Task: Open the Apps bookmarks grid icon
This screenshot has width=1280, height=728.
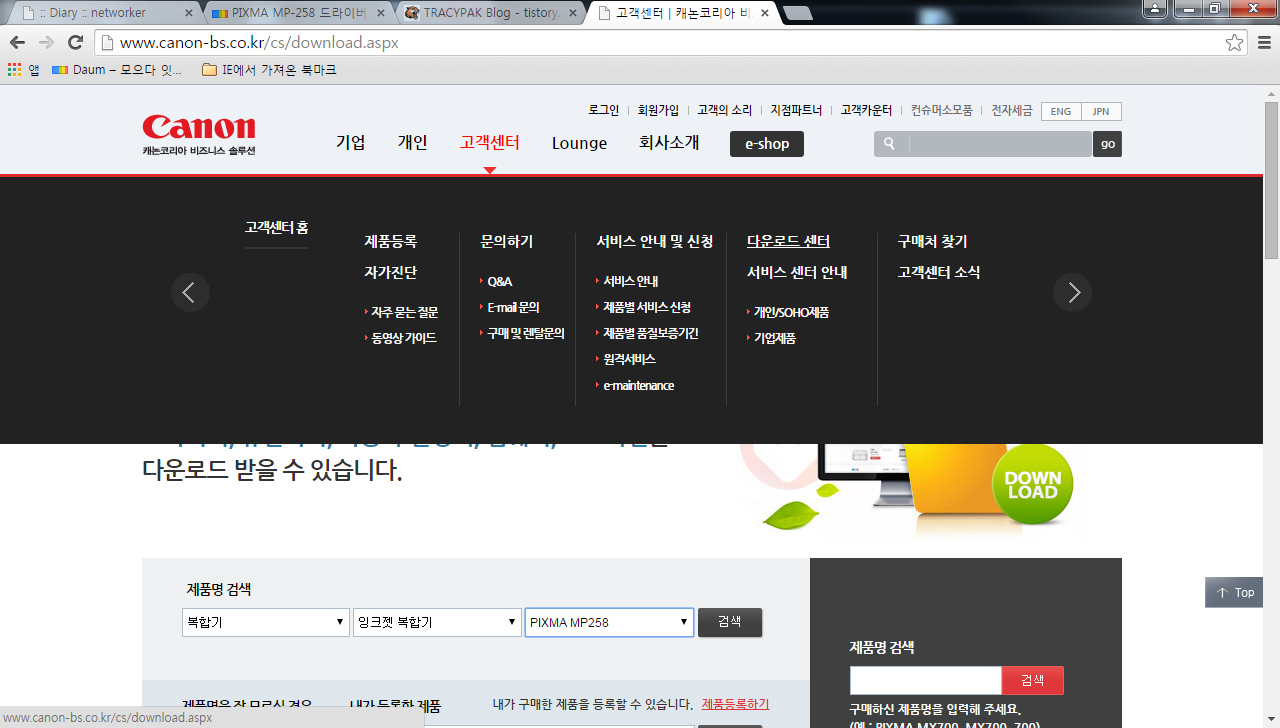Action: (14, 70)
